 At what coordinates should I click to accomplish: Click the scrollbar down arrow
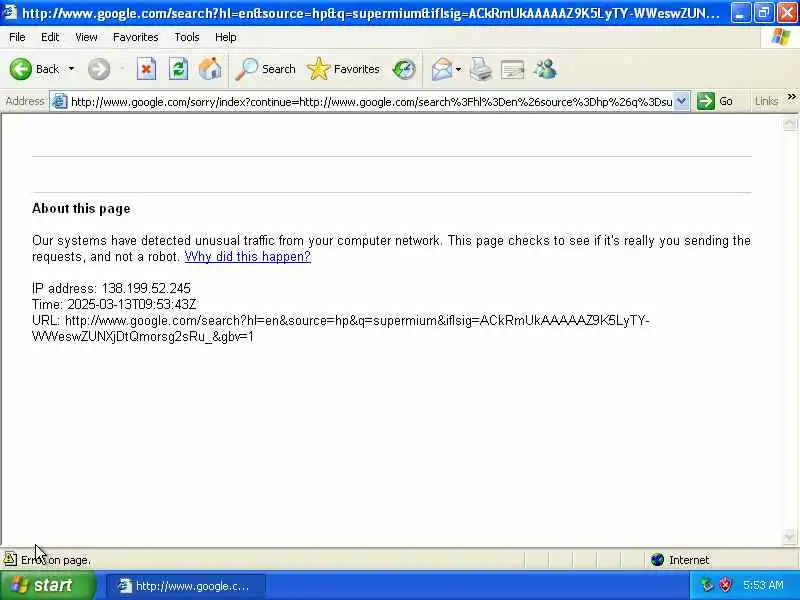[x=790, y=537]
